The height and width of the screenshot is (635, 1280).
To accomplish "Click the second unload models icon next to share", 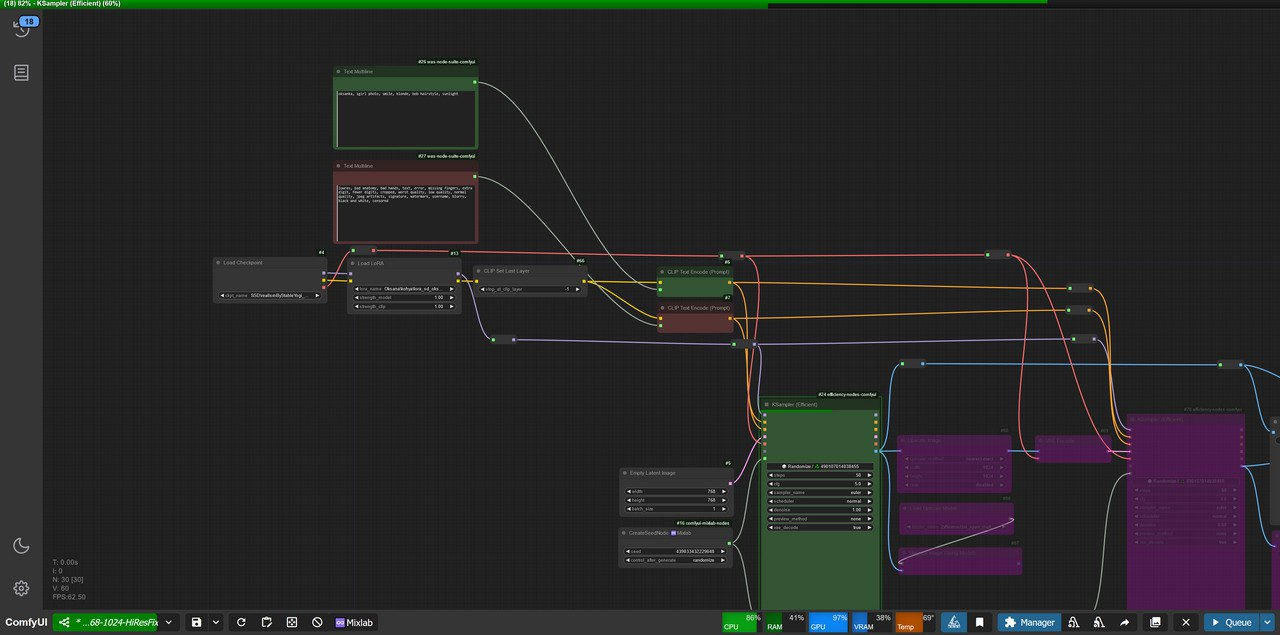I will [x=1099, y=622].
